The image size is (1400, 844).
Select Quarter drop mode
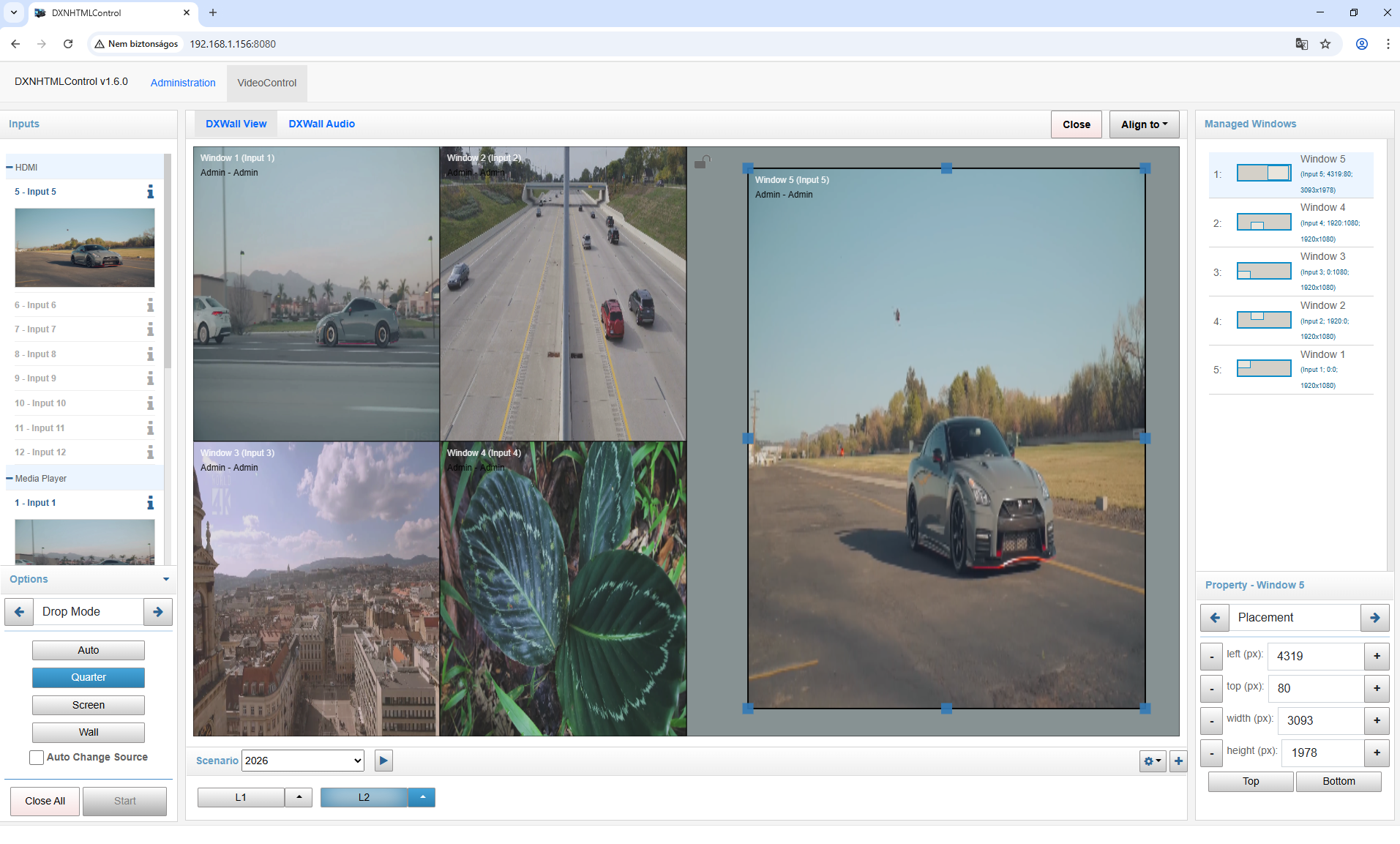(89, 678)
